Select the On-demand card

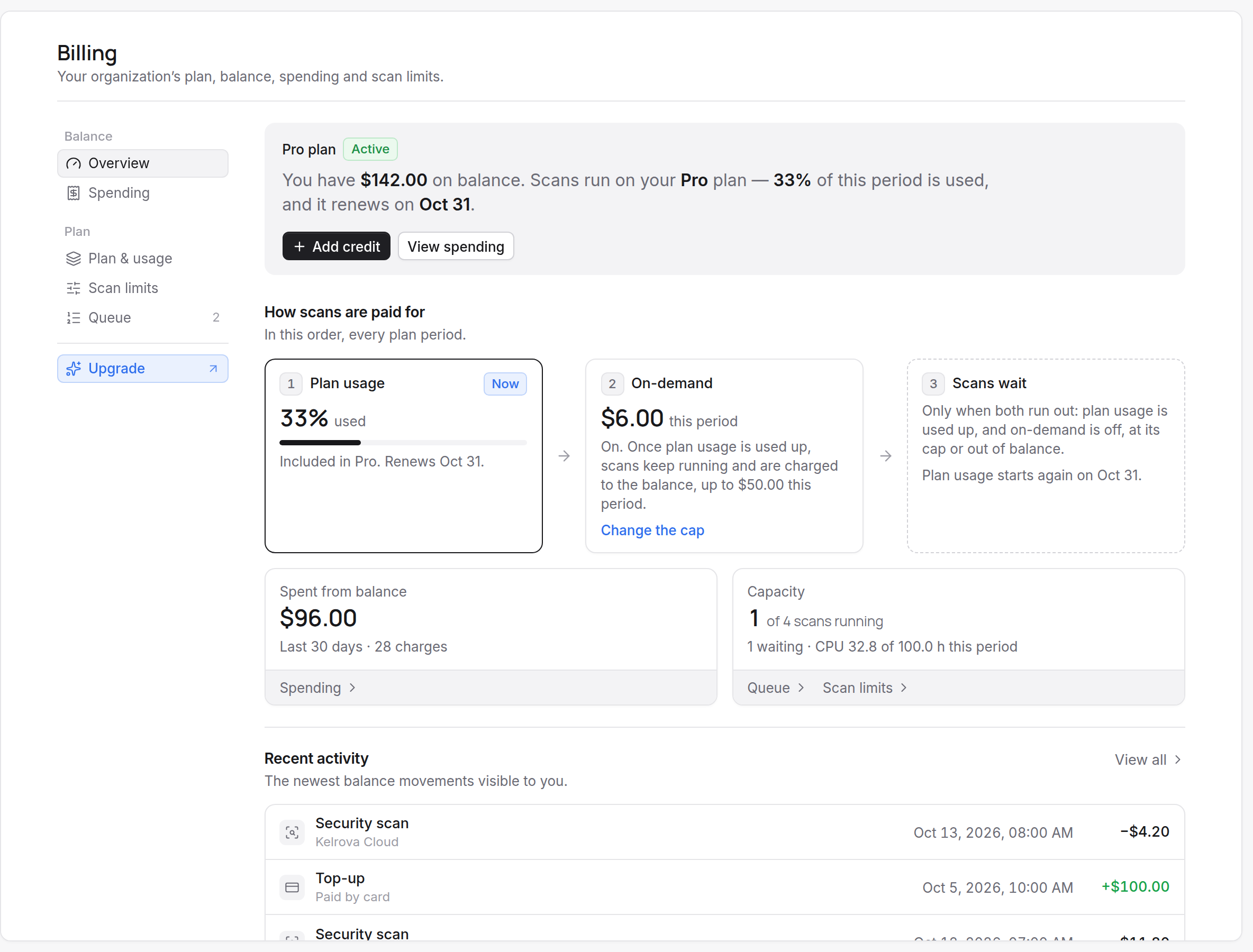coord(724,455)
